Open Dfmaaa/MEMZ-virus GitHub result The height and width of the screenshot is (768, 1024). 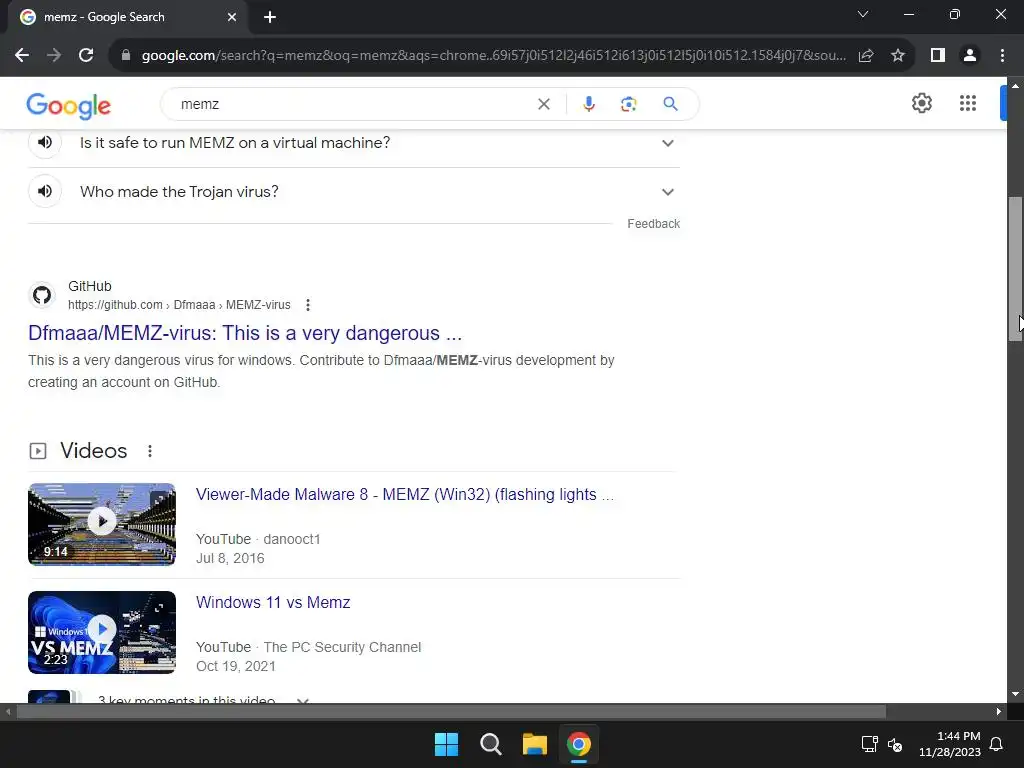(x=245, y=333)
